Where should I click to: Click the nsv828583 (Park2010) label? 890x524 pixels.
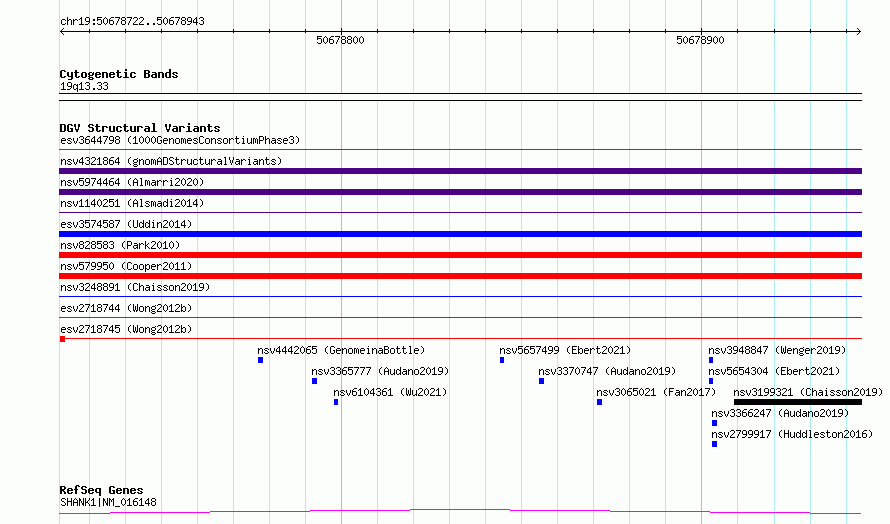120,245
